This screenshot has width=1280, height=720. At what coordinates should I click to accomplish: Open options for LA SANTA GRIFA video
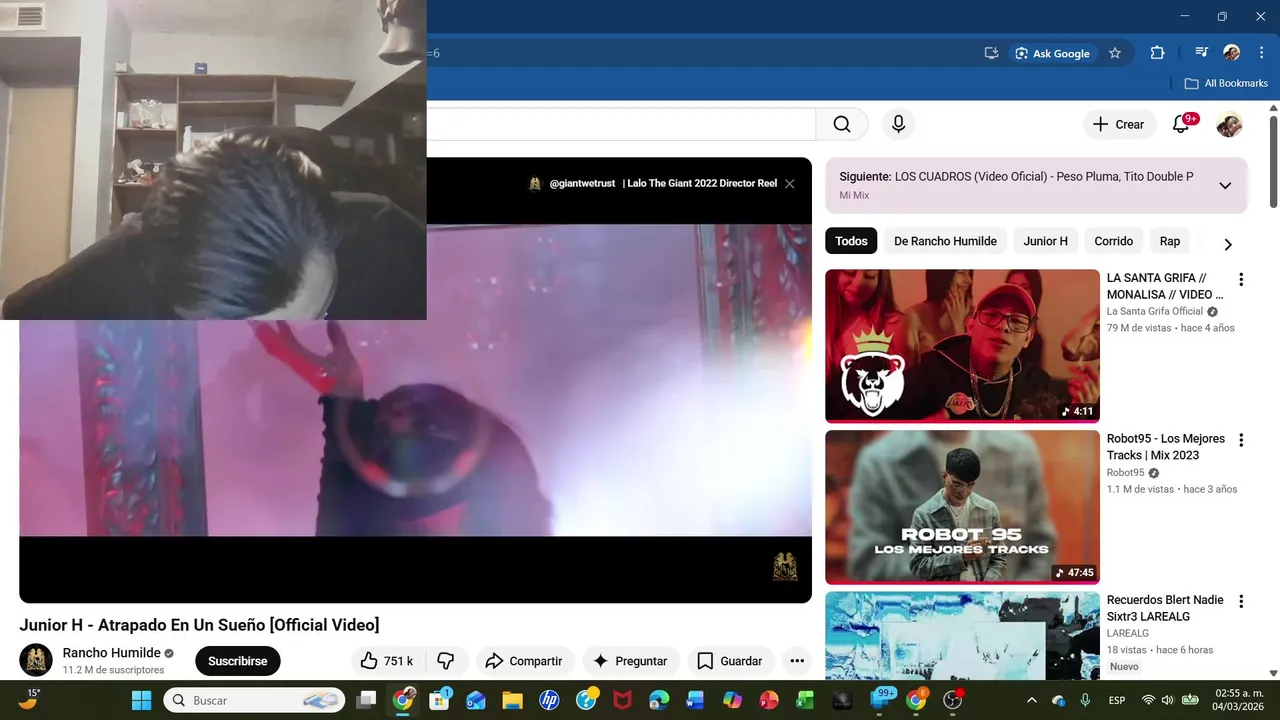point(1241,279)
